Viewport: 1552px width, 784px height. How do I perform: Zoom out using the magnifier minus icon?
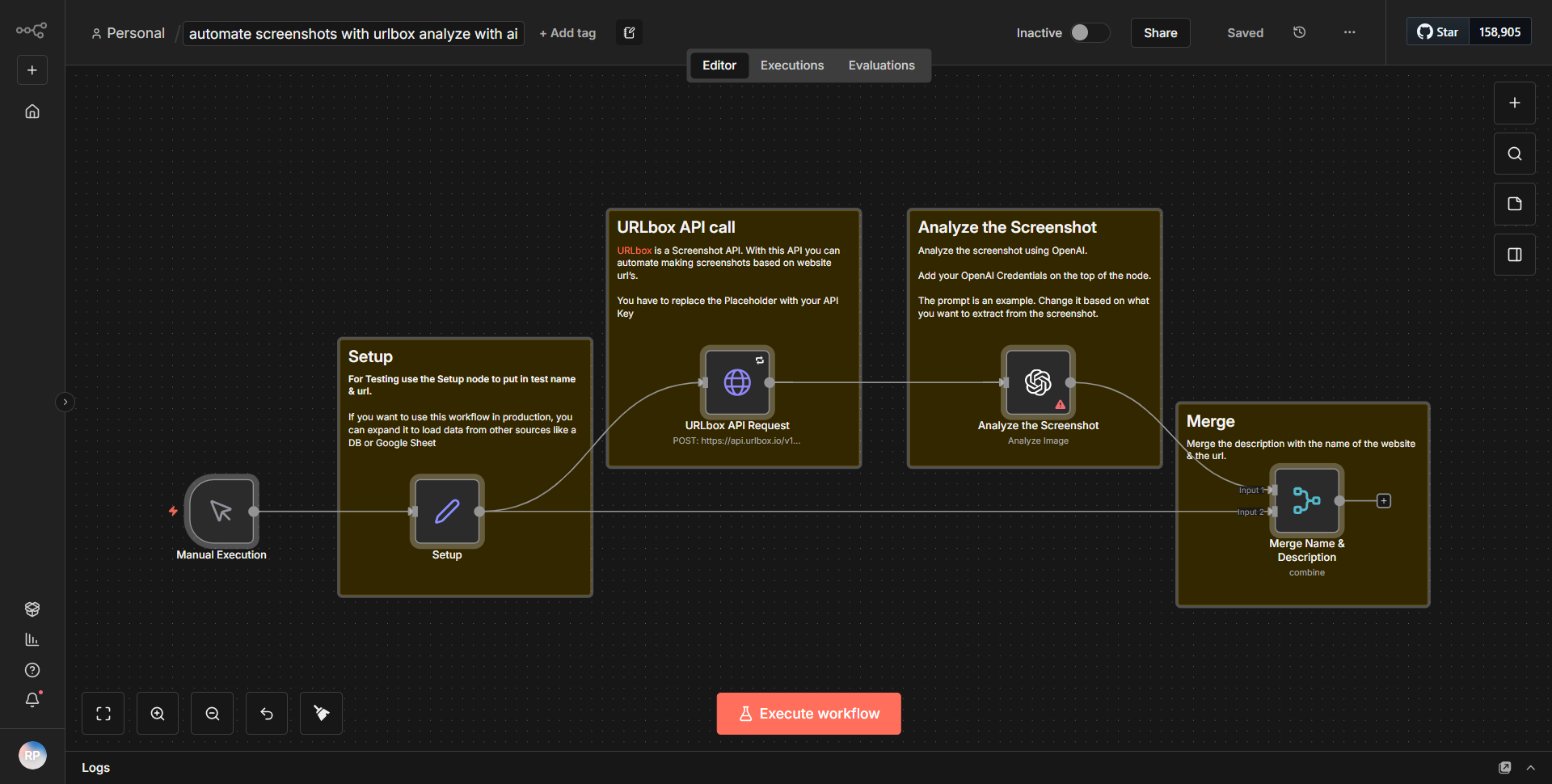(211, 713)
